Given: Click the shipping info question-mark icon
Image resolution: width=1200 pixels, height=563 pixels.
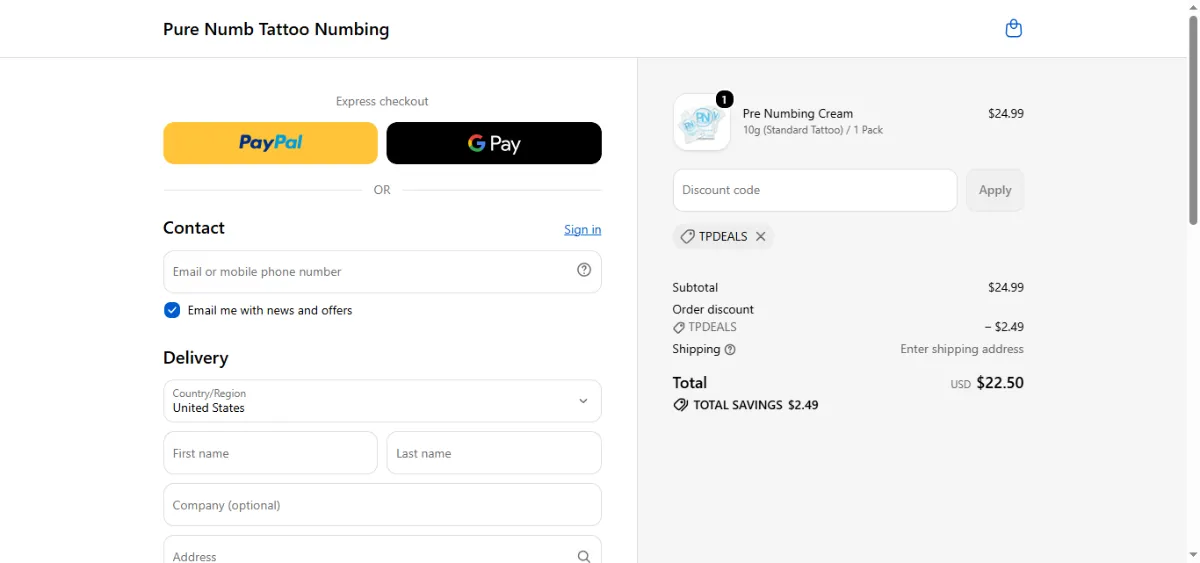Looking at the screenshot, I should click(730, 350).
